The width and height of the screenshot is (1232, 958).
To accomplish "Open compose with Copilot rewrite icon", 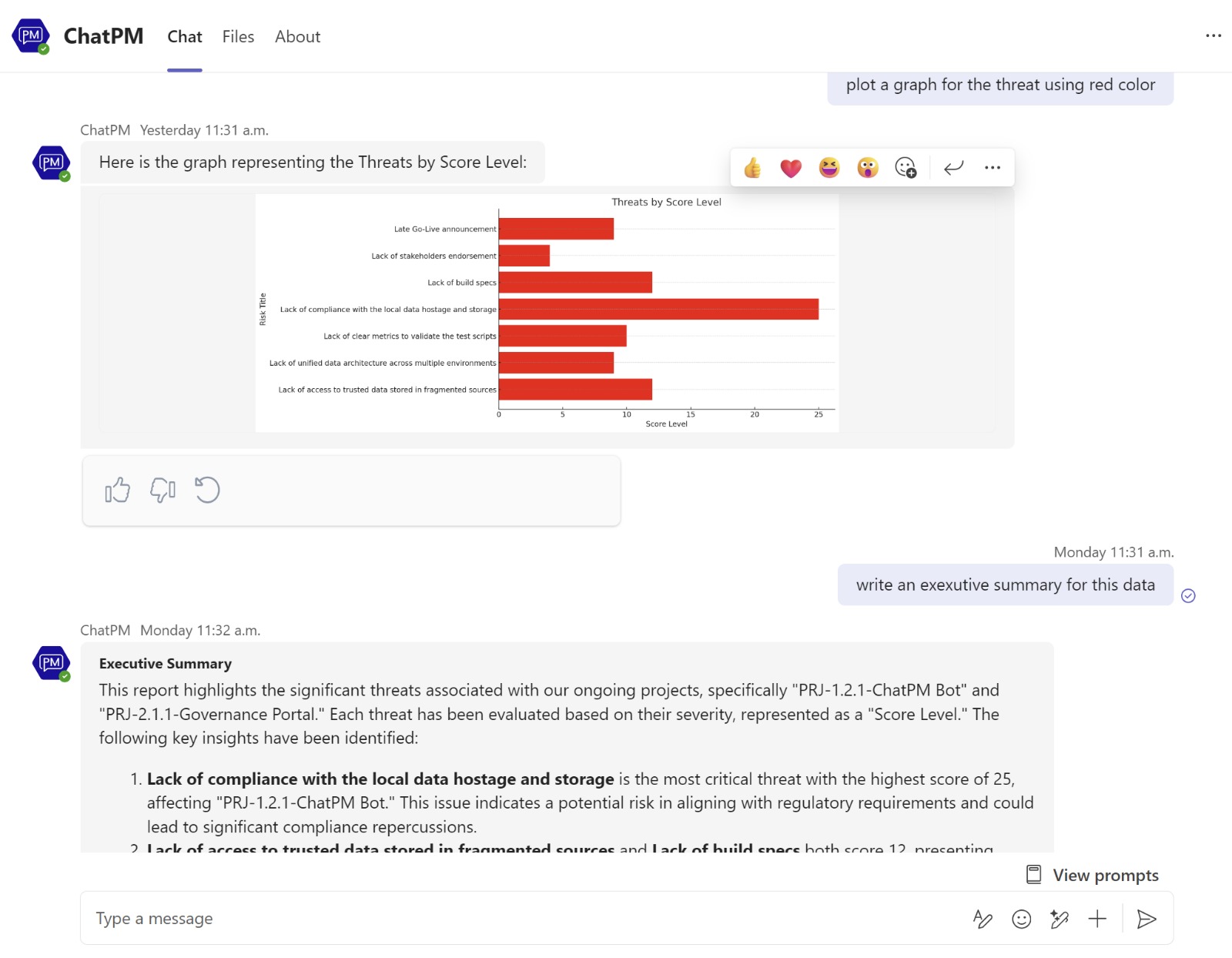I will tap(1060, 919).
